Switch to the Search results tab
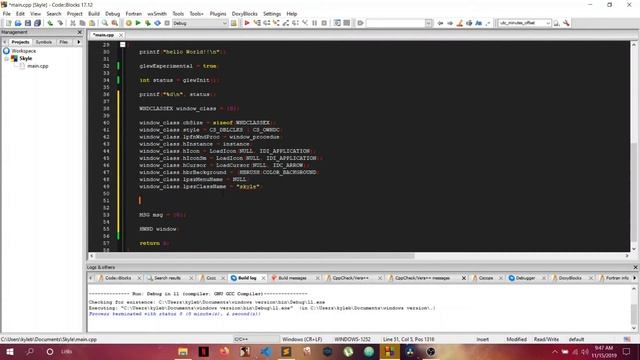Viewport: 640px width, 360px height. click(167, 278)
